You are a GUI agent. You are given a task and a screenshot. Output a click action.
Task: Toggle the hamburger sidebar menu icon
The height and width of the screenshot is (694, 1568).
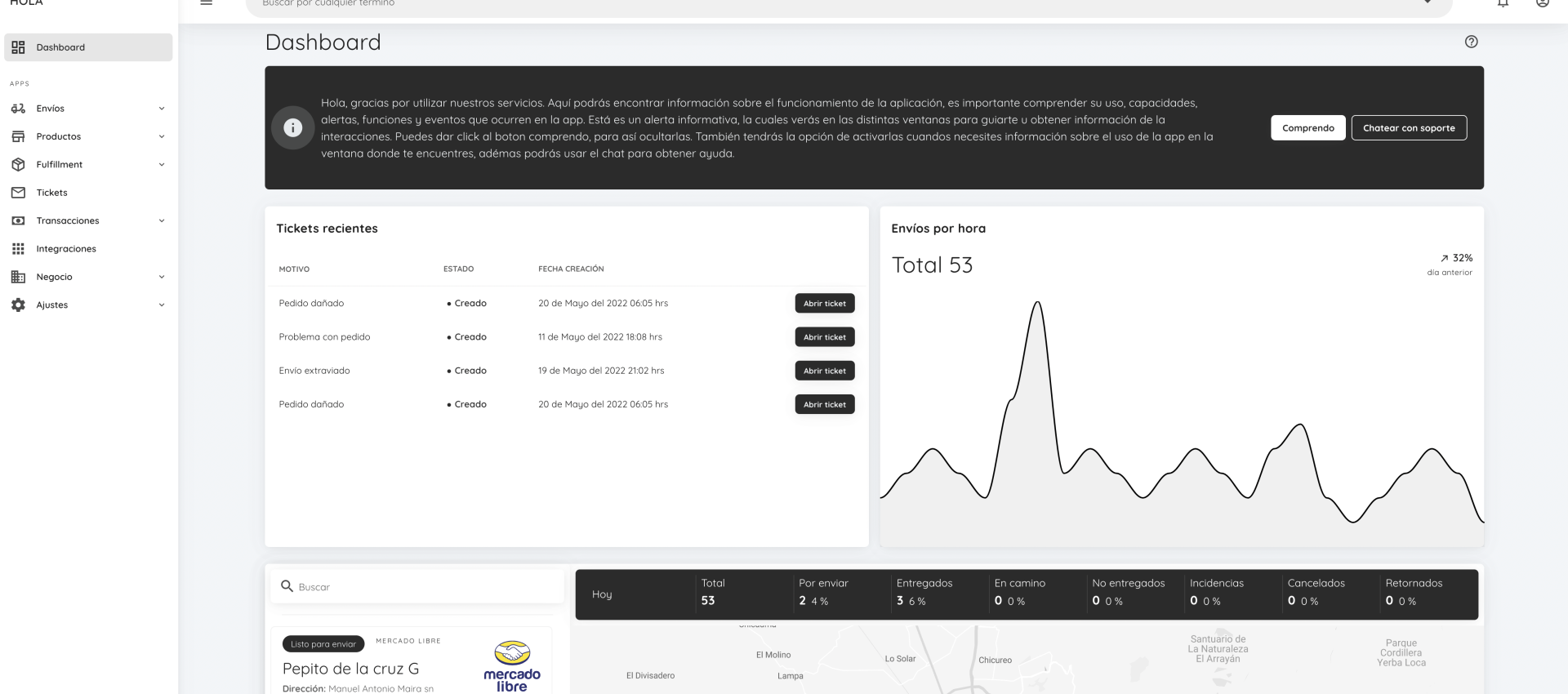point(207,2)
